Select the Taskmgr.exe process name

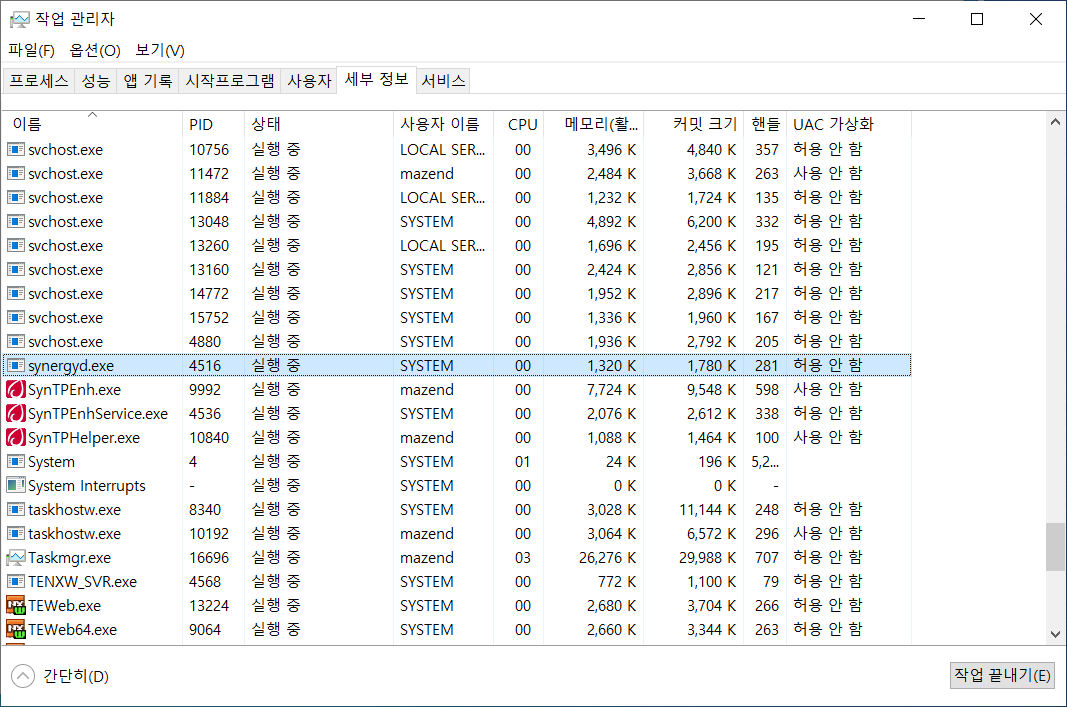click(x=69, y=558)
